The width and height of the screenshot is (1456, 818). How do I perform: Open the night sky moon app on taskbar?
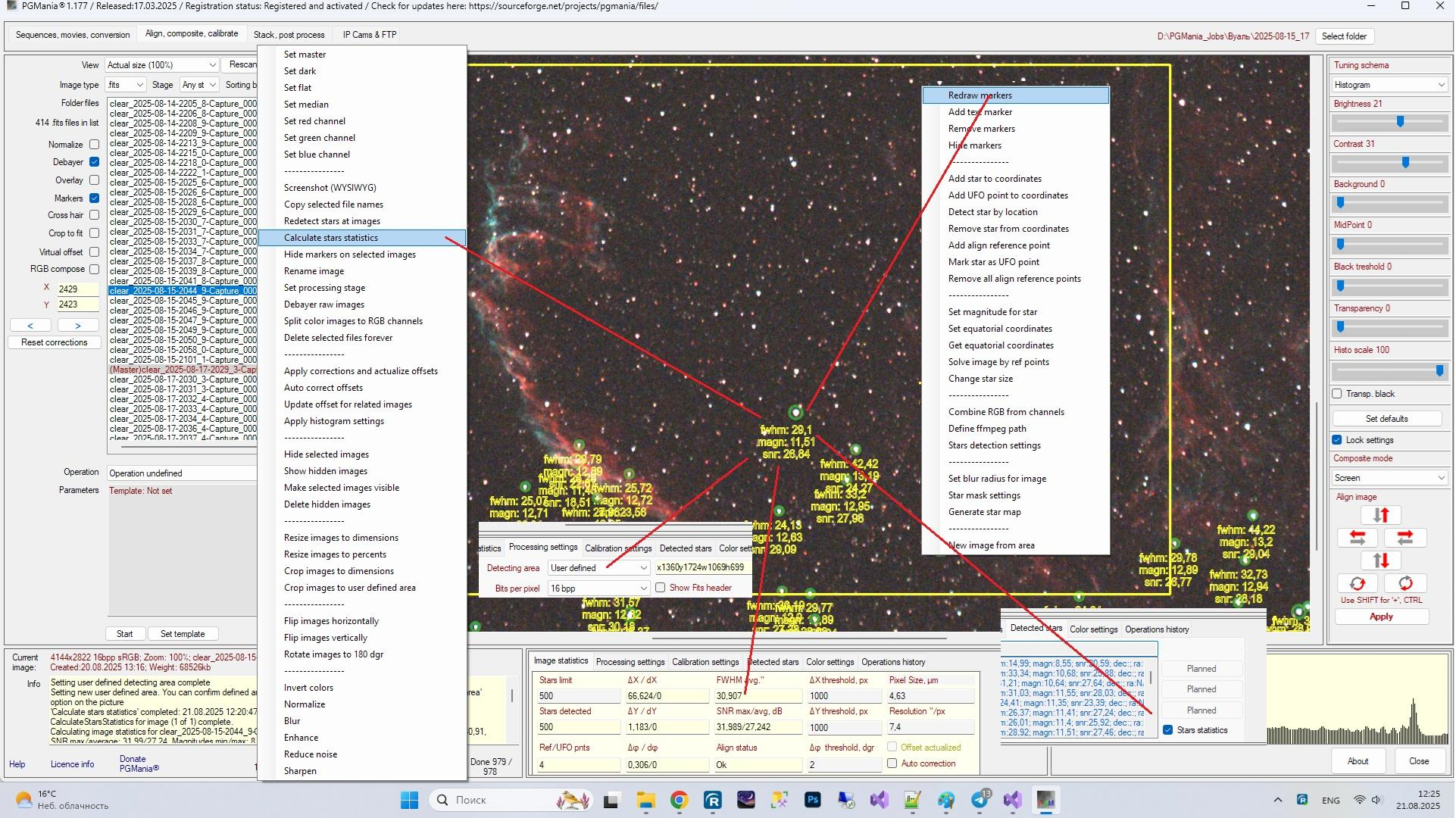point(746,800)
